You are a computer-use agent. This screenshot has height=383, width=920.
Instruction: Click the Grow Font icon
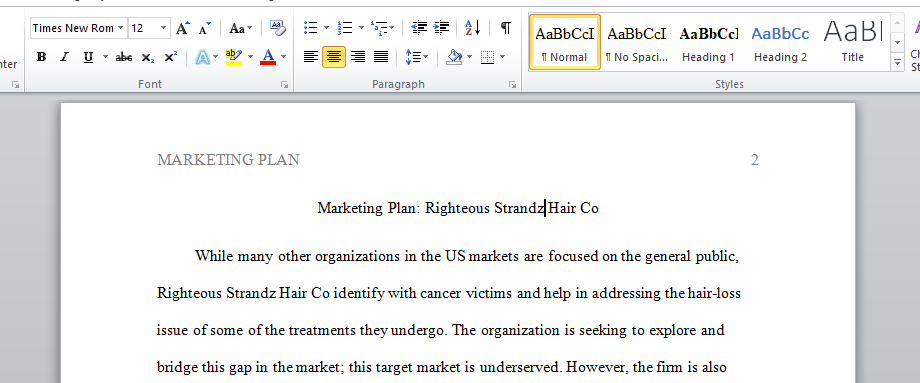[x=182, y=28]
